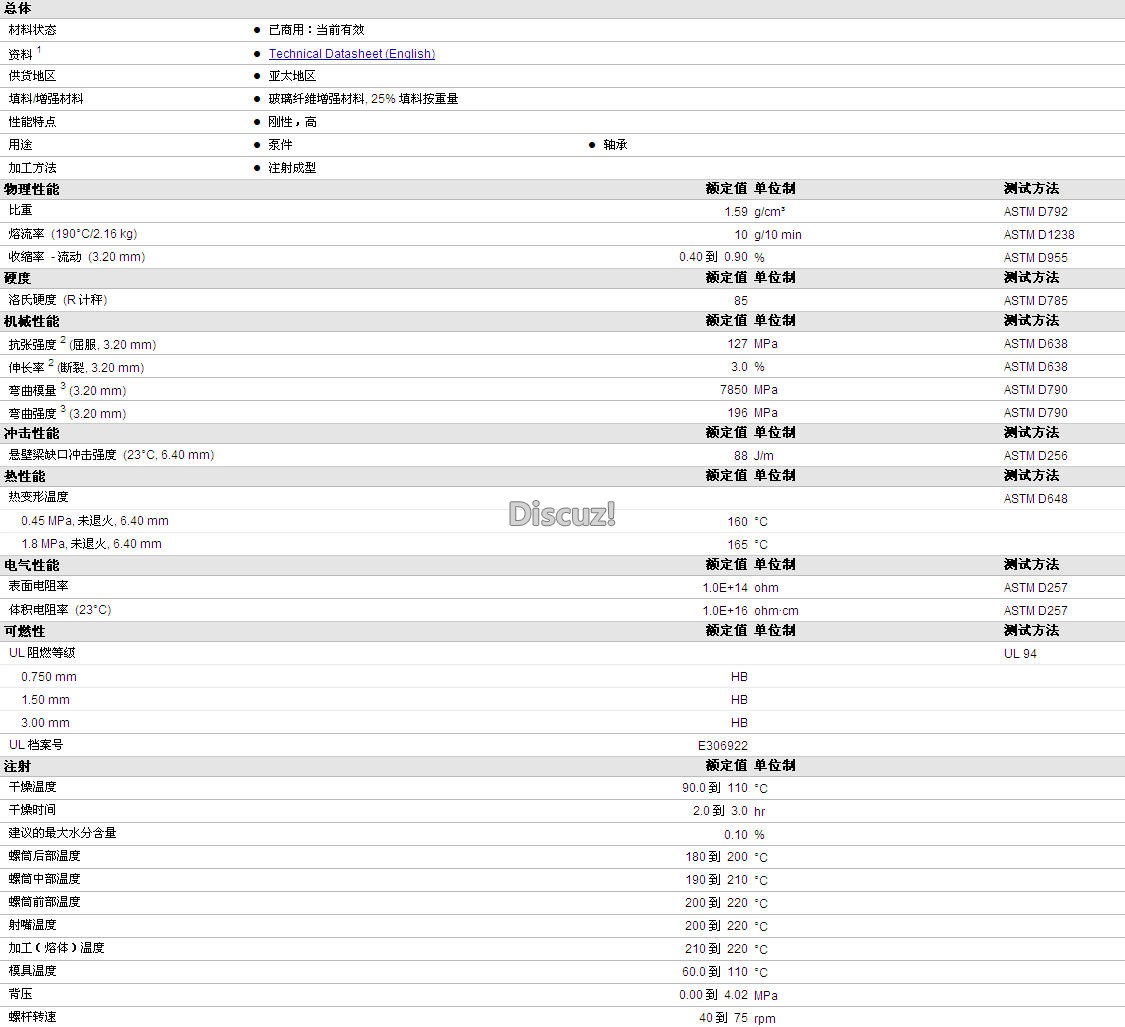Image resolution: width=1125 pixels, height=1027 pixels.
Task: Select the 注射成型 processing method
Action: [292, 168]
